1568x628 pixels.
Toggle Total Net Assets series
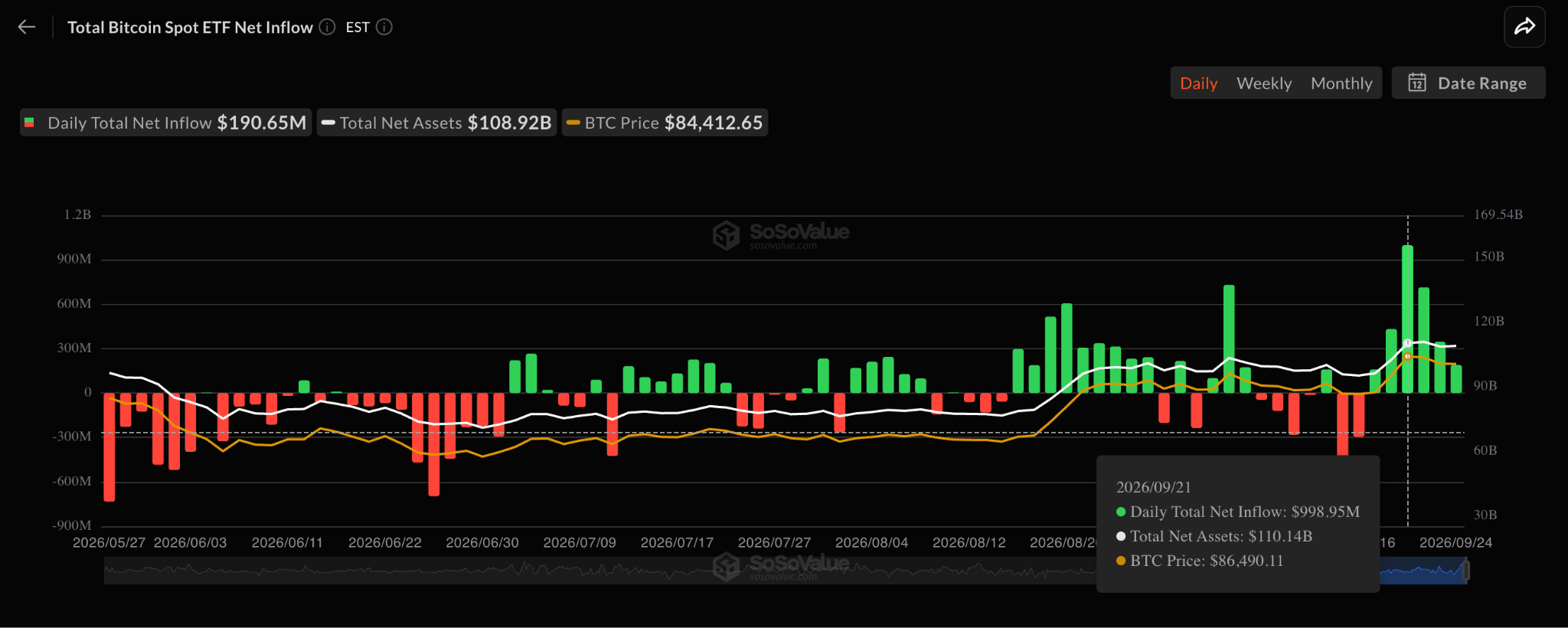pyautogui.click(x=436, y=123)
